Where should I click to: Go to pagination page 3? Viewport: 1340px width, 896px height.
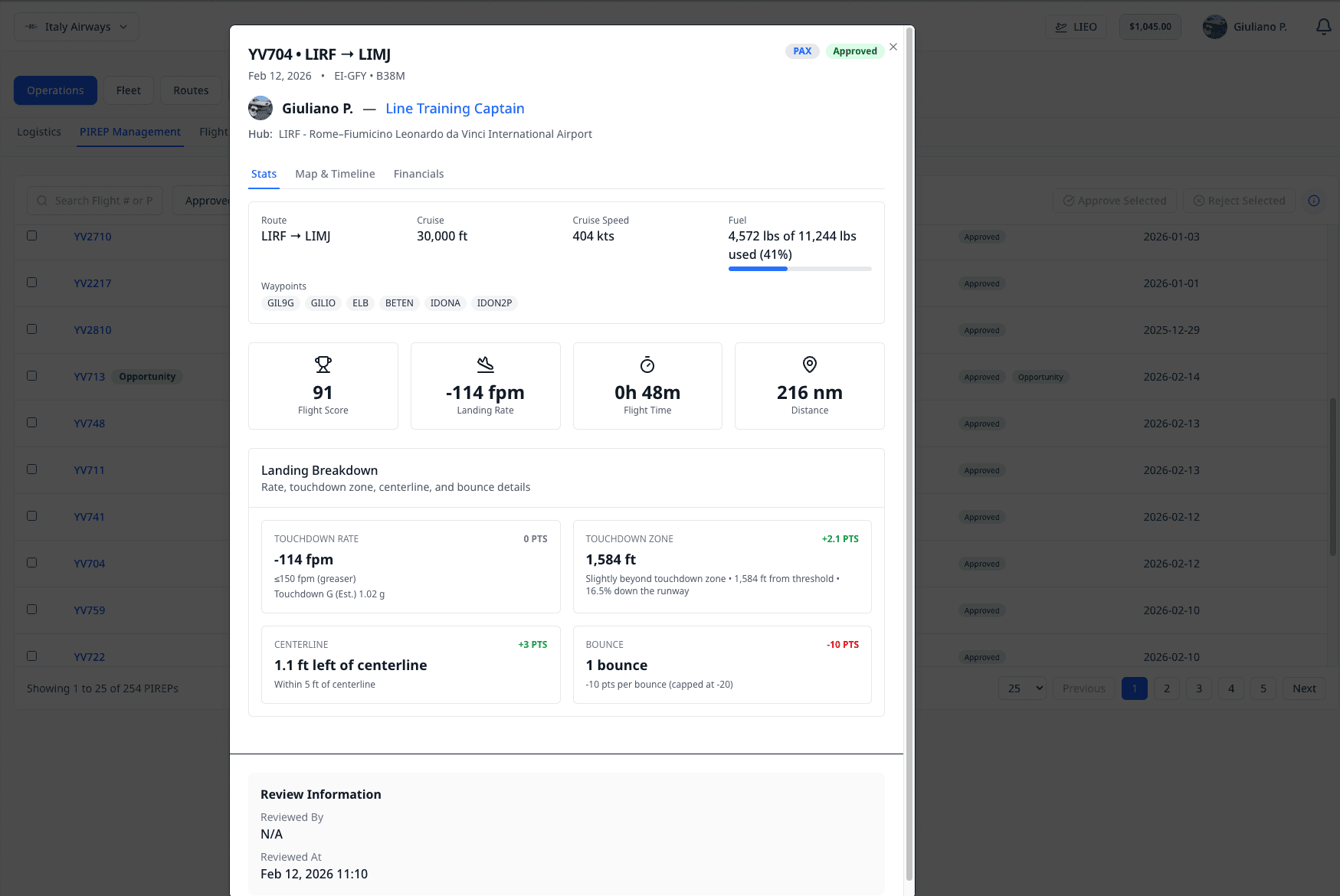(x=1198, y=688)
